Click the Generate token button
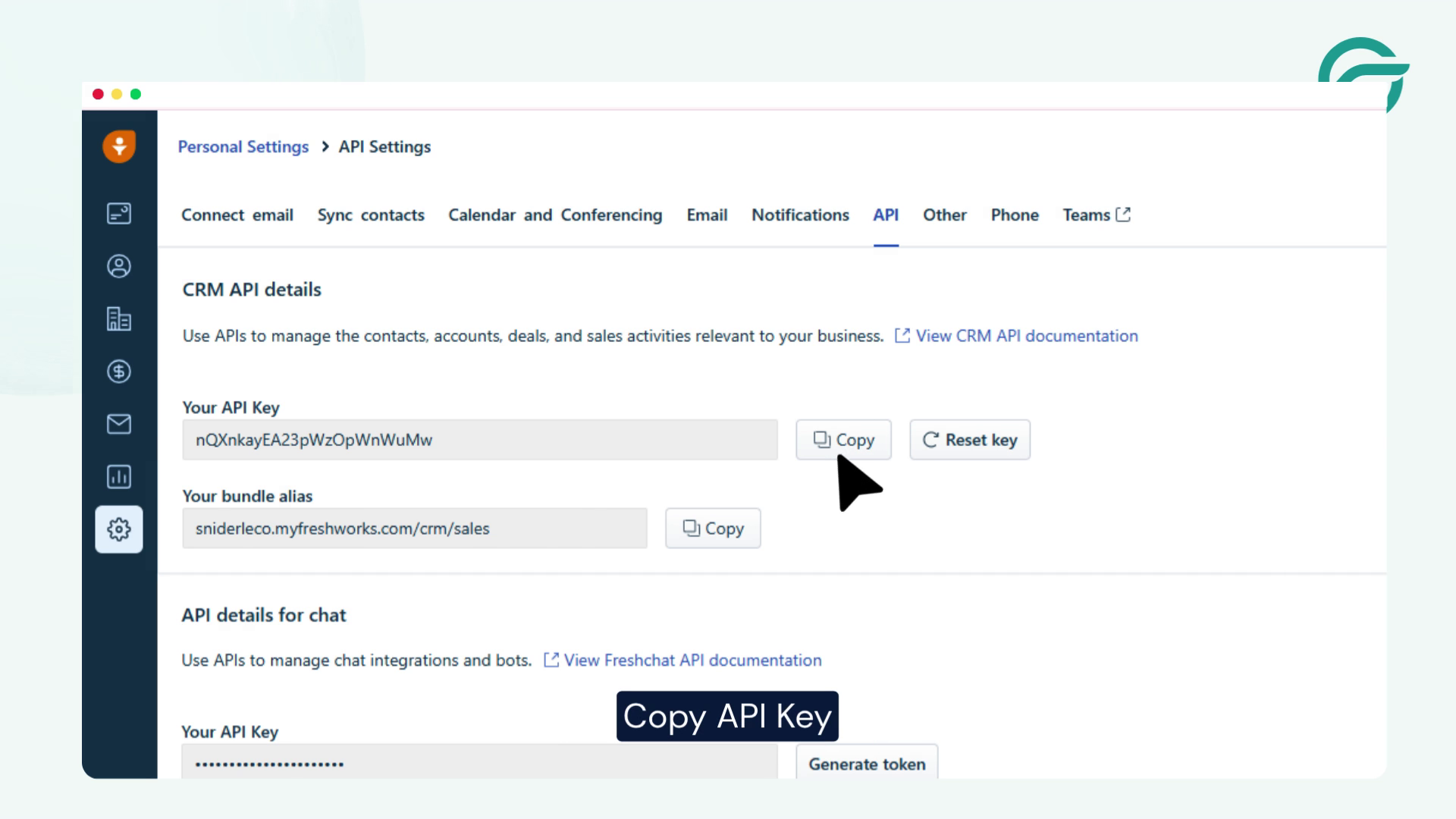Viewport: 1456px width, 819px height. coord(867,763)
